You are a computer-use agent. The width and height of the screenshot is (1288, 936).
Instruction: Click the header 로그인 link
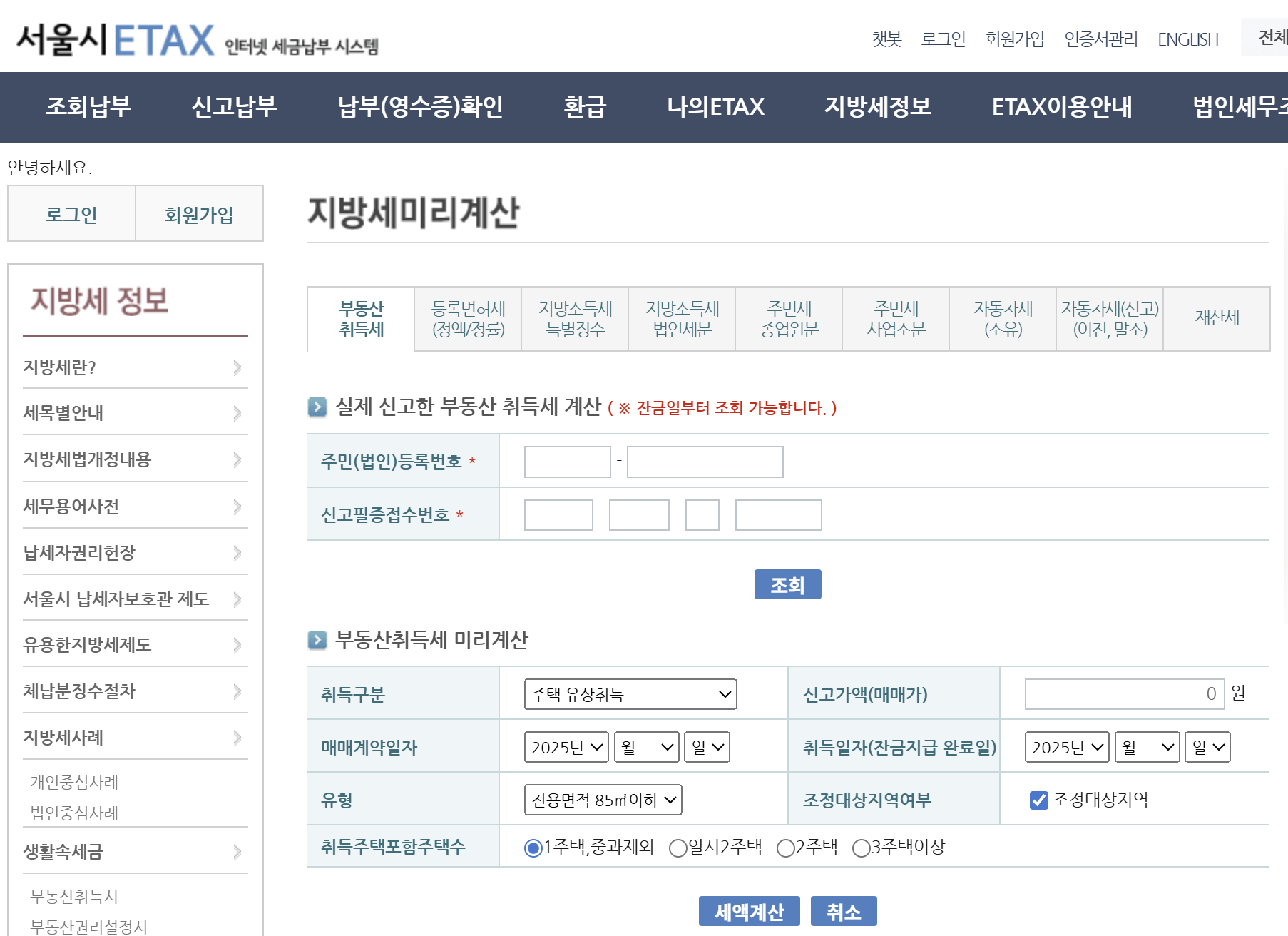(x=943, y=39)
